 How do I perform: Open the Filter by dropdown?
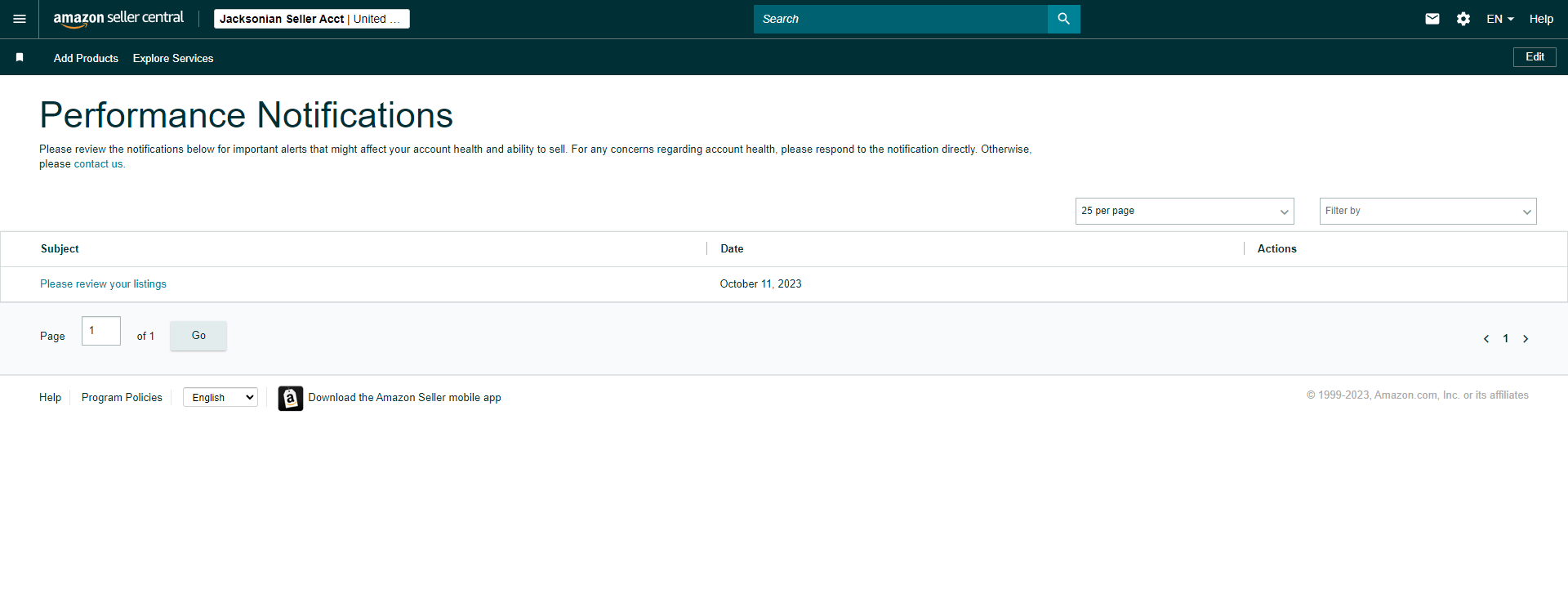click(x=1428, y=211)
